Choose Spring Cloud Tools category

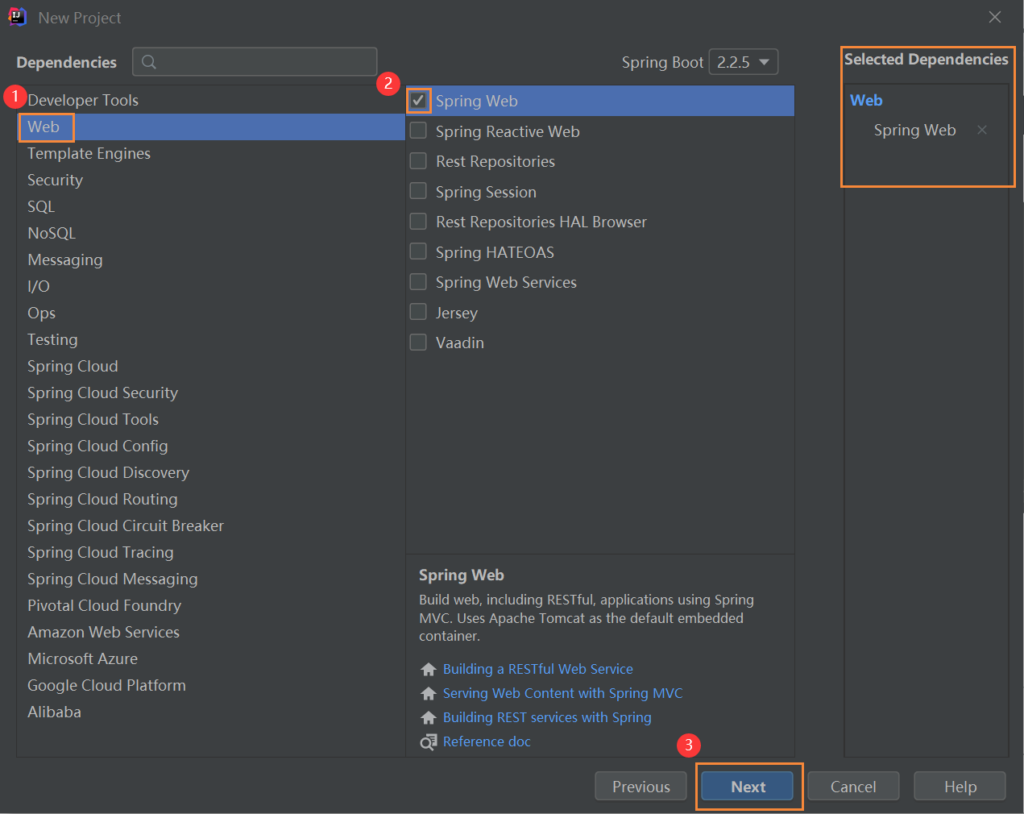click(211, 419)
